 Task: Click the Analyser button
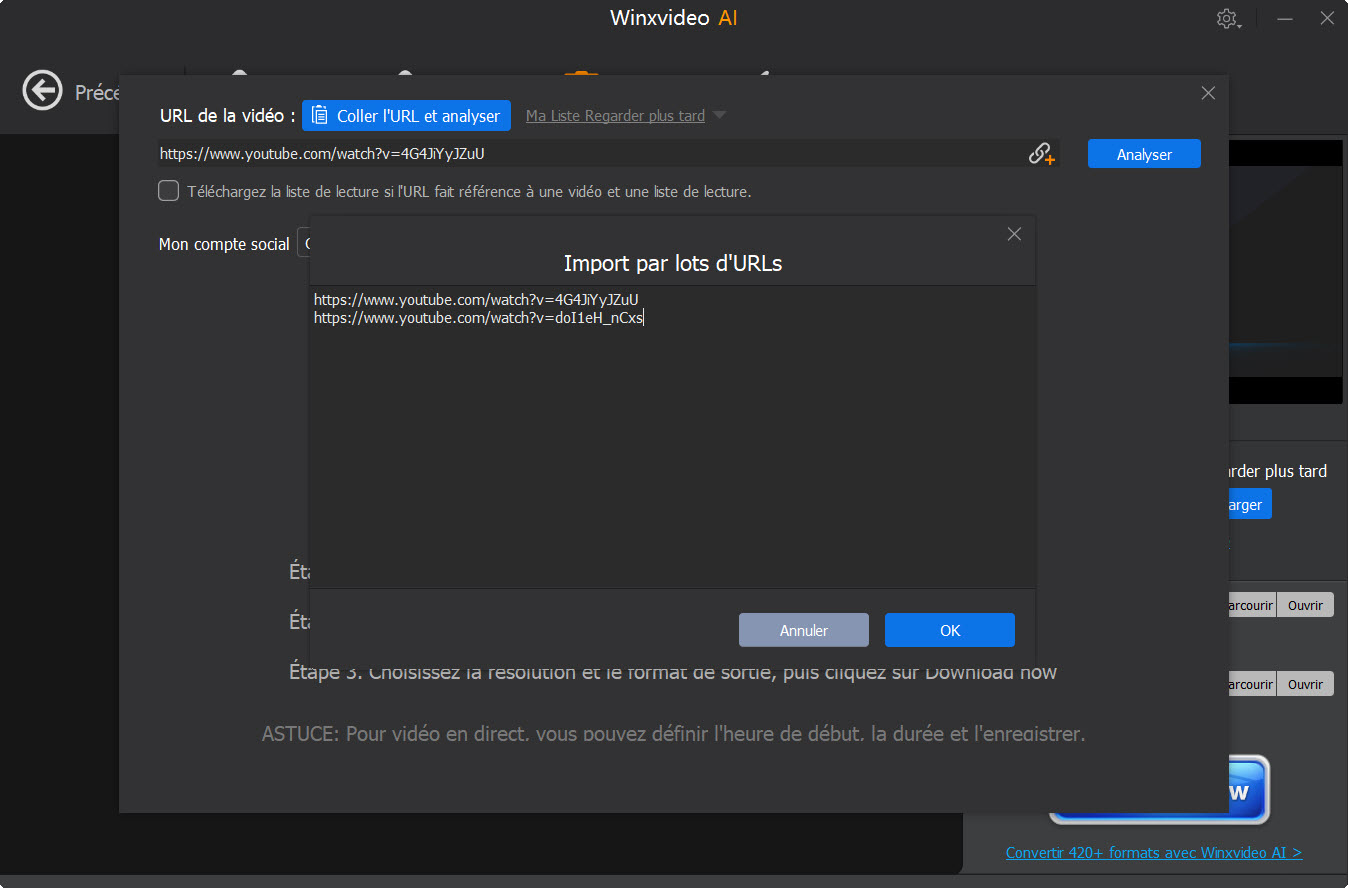[1143, 153]
